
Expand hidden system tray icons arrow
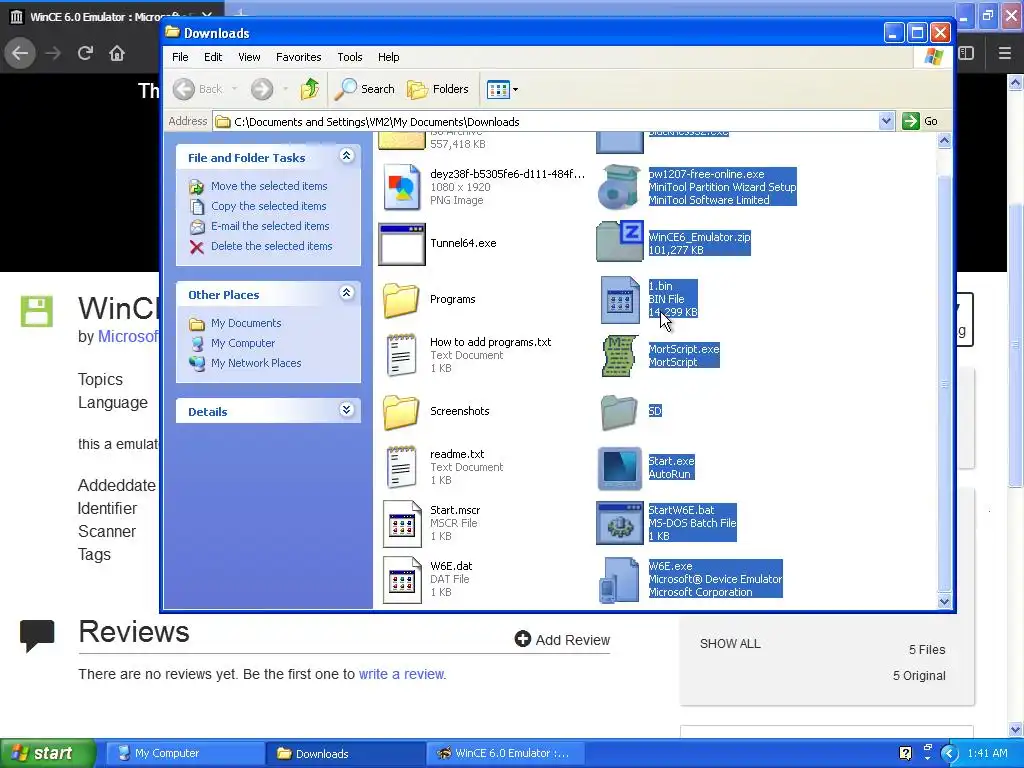point(950,753)
